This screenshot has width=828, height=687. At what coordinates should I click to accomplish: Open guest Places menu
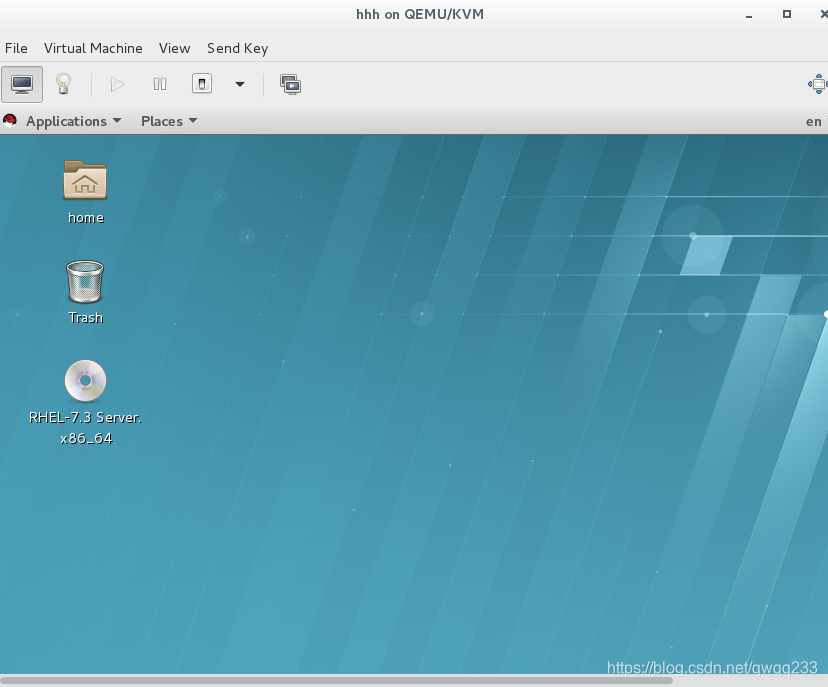pyautogui.click(x=169, y=121)
